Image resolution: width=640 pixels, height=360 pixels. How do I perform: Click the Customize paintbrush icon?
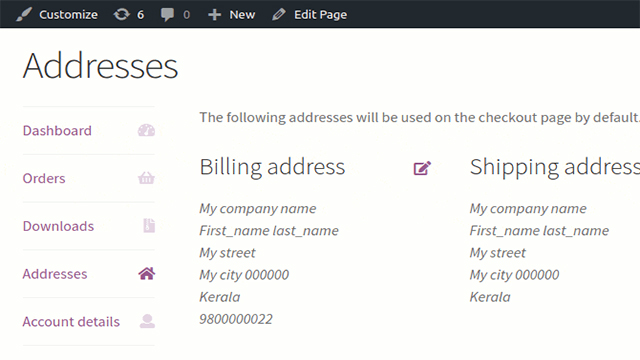pos(24,14)
